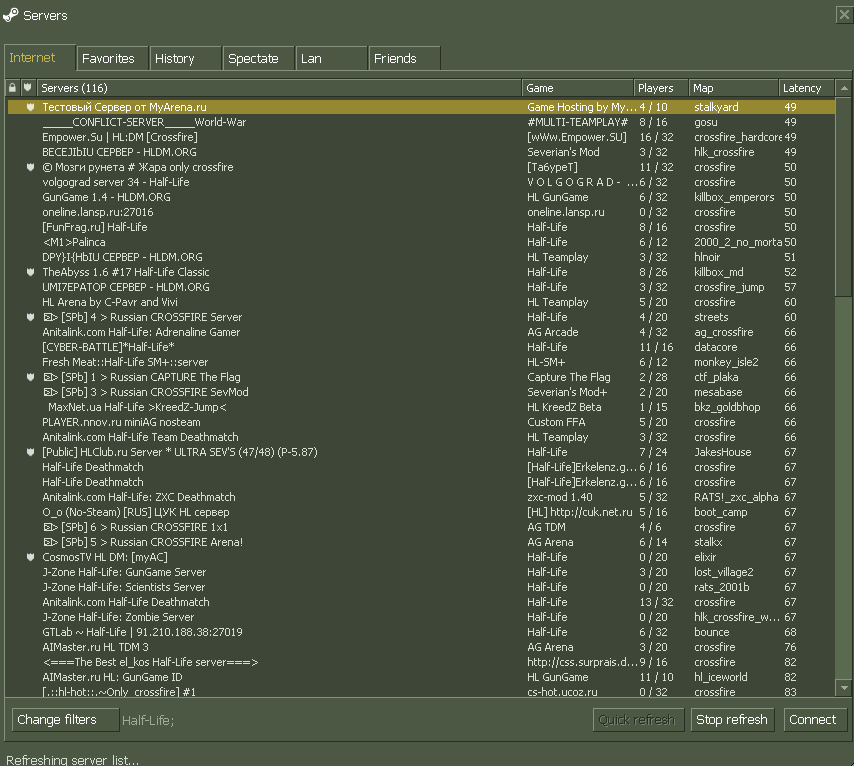Click the shield icon beside [Public] HLClub.ru Server
Image resolution: width=854 pixels, height=769 pixels.
pyautogui.click(x=30, y=452)
